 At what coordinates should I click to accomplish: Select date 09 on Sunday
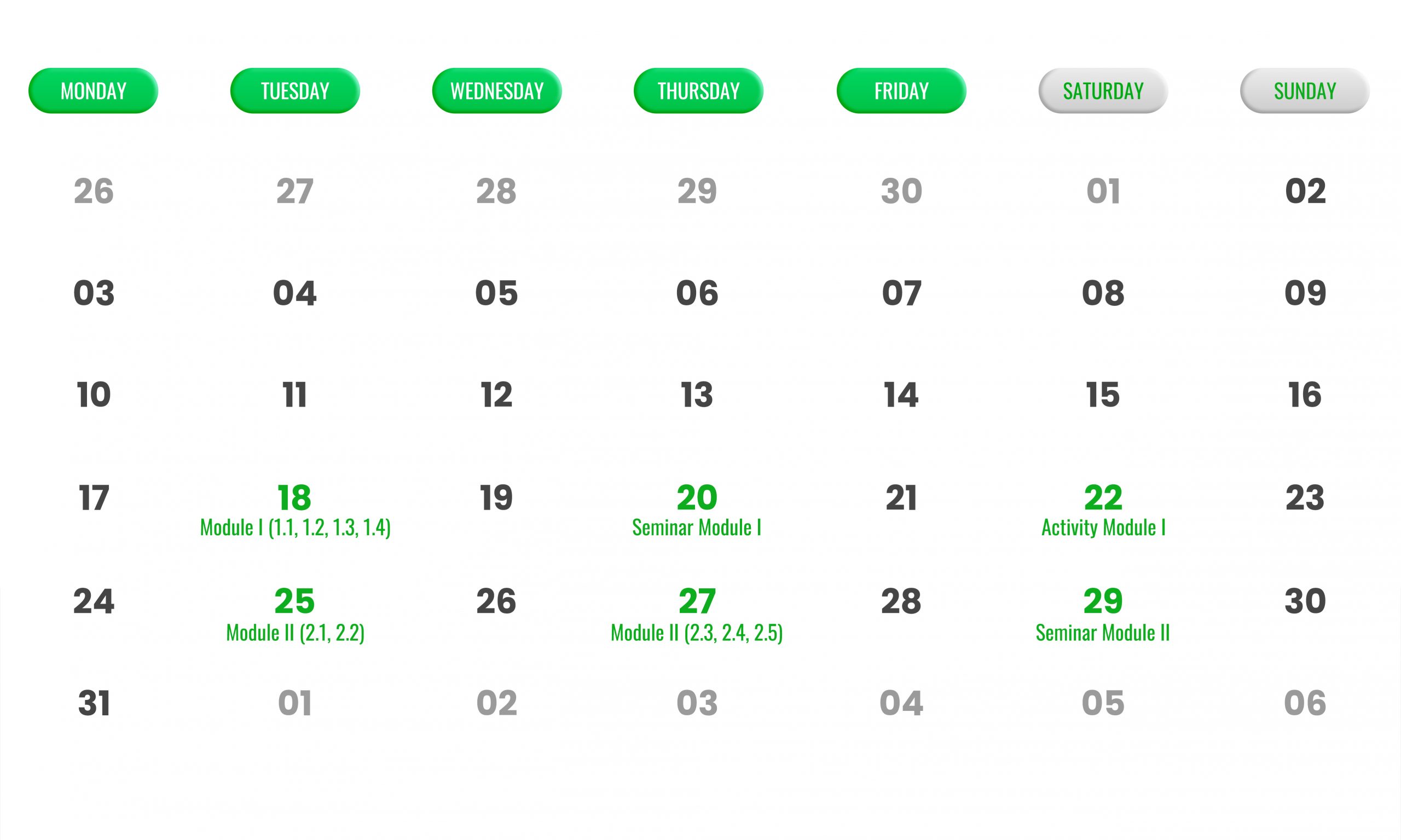[1305, 293]
